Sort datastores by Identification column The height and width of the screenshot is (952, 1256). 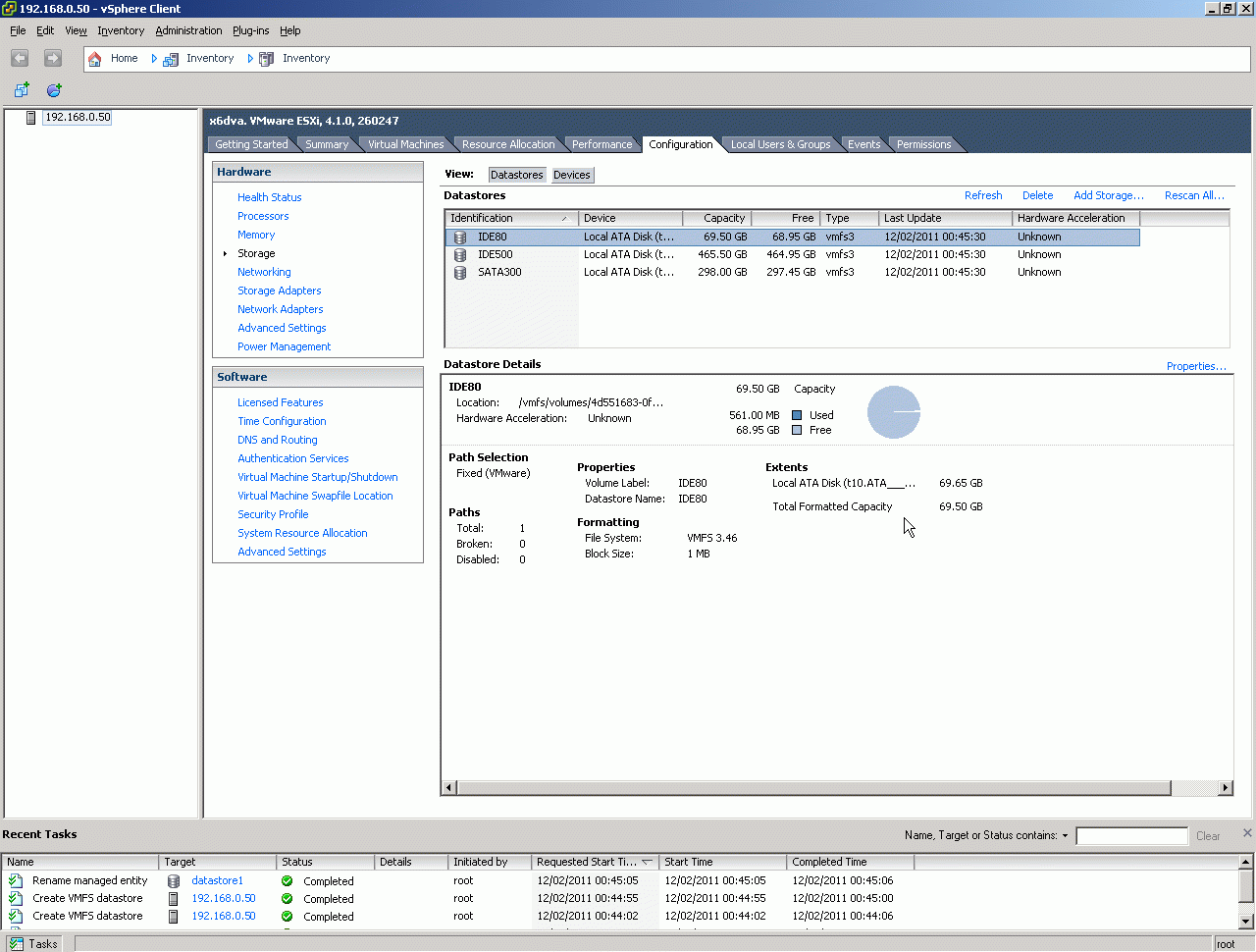[510, 218]
